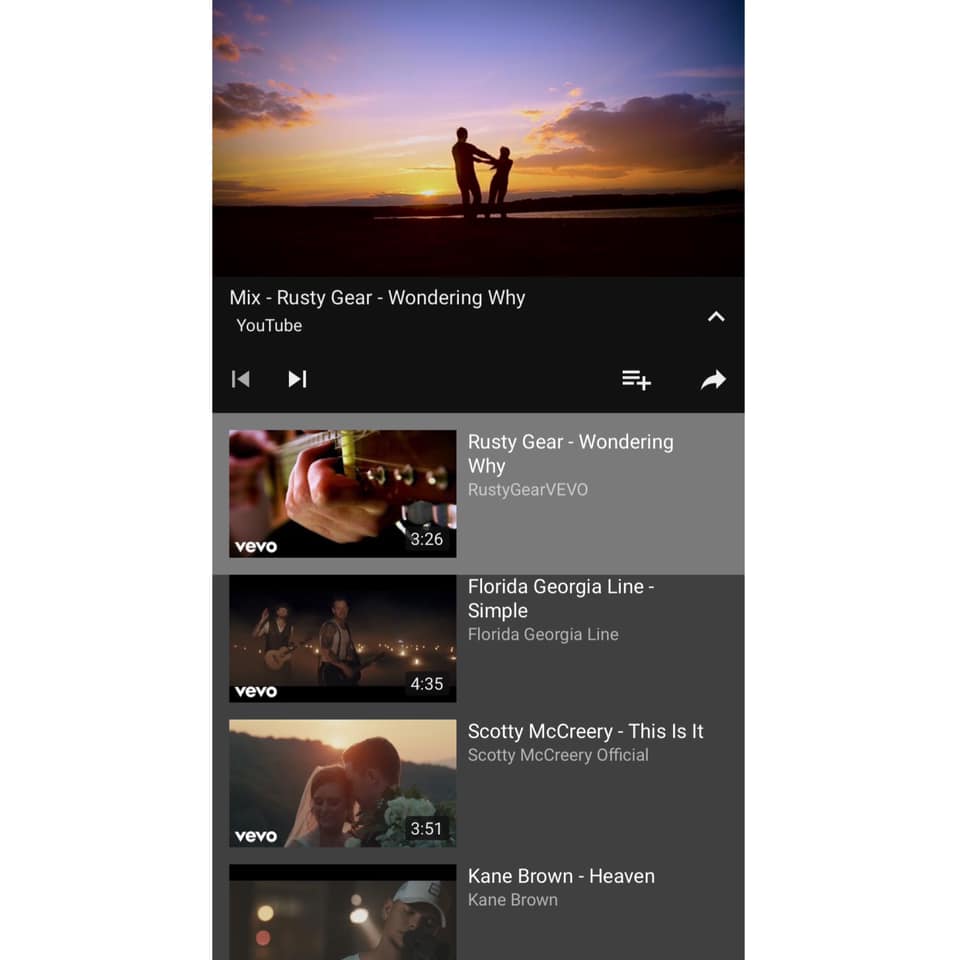Open RustyGearVEVO channel name
Viewport: 960px width, 960px height.
pos(528,490)
